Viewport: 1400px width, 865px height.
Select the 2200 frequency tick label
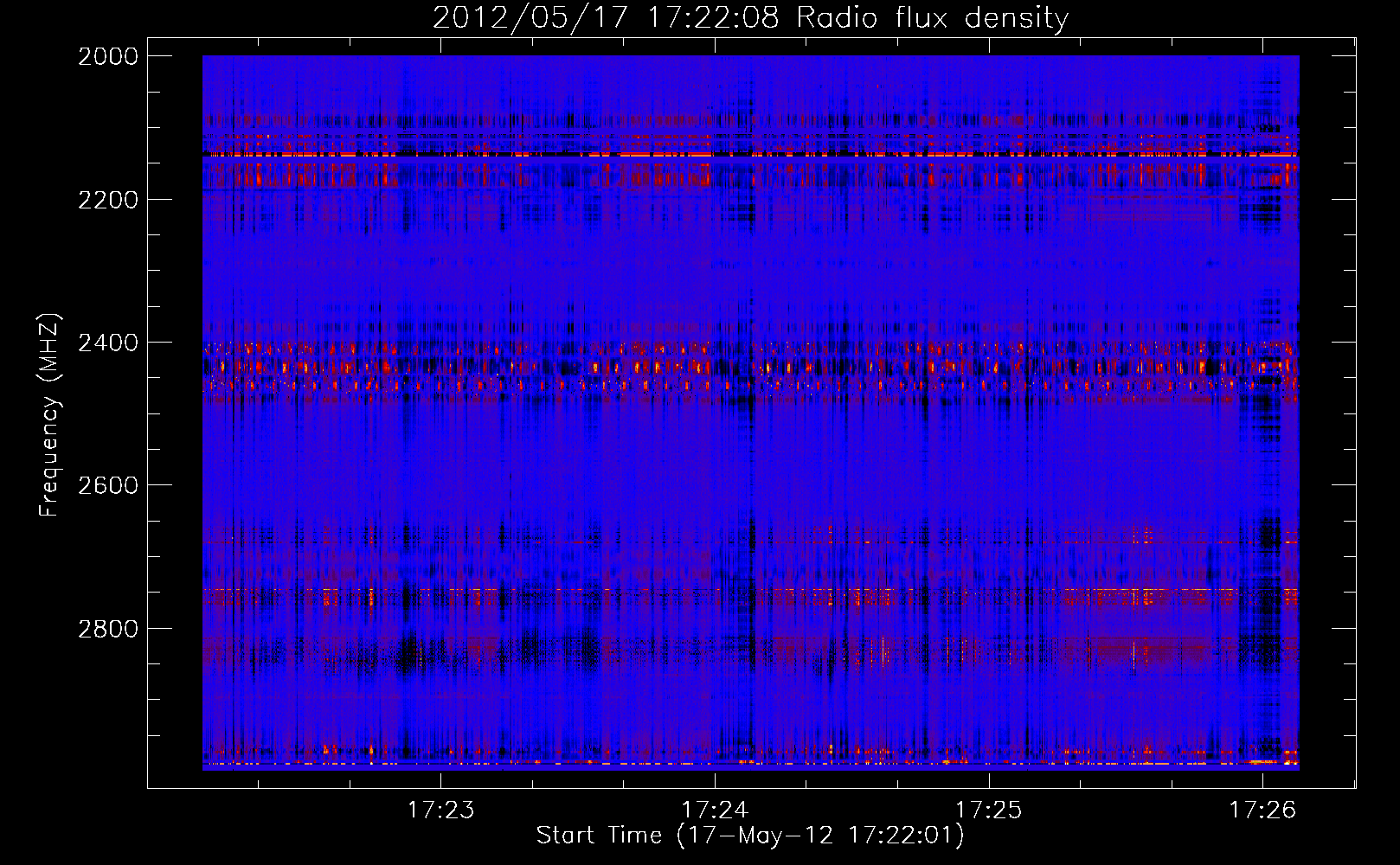[x=108, y=200]
